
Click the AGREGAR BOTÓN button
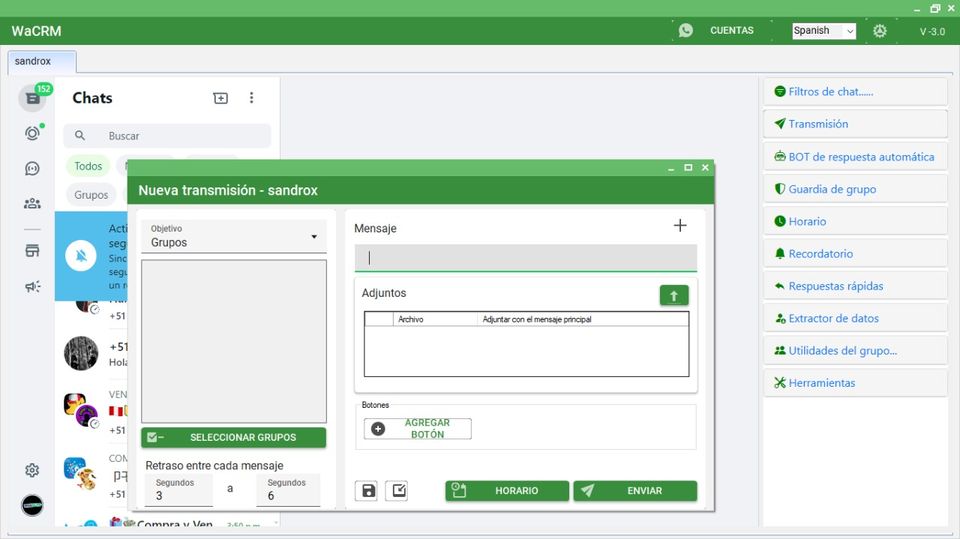pos(417,429)
